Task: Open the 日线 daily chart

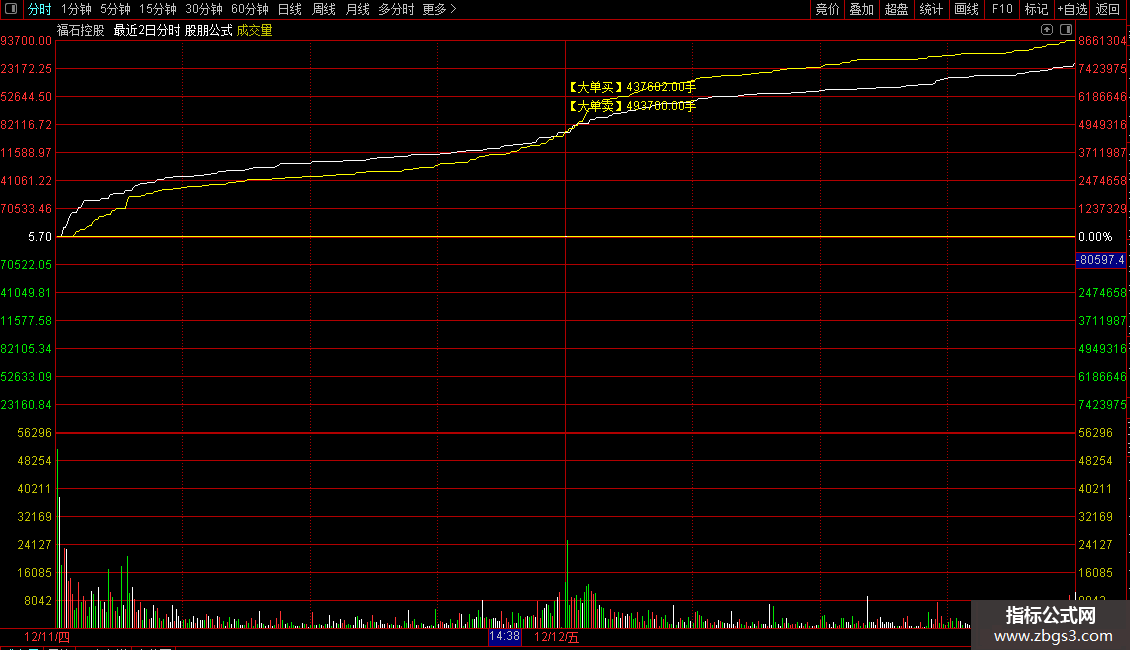Action: (290, 9)
